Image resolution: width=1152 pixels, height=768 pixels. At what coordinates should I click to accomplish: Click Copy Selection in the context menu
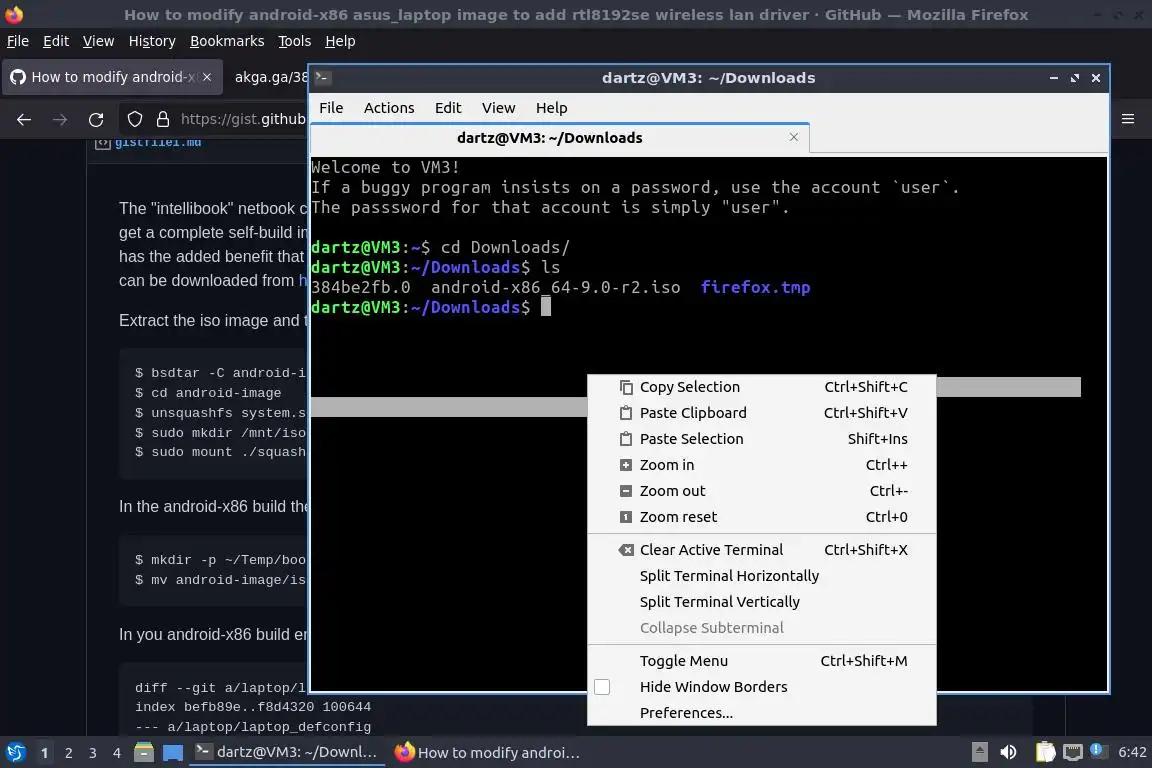(762, 387)
